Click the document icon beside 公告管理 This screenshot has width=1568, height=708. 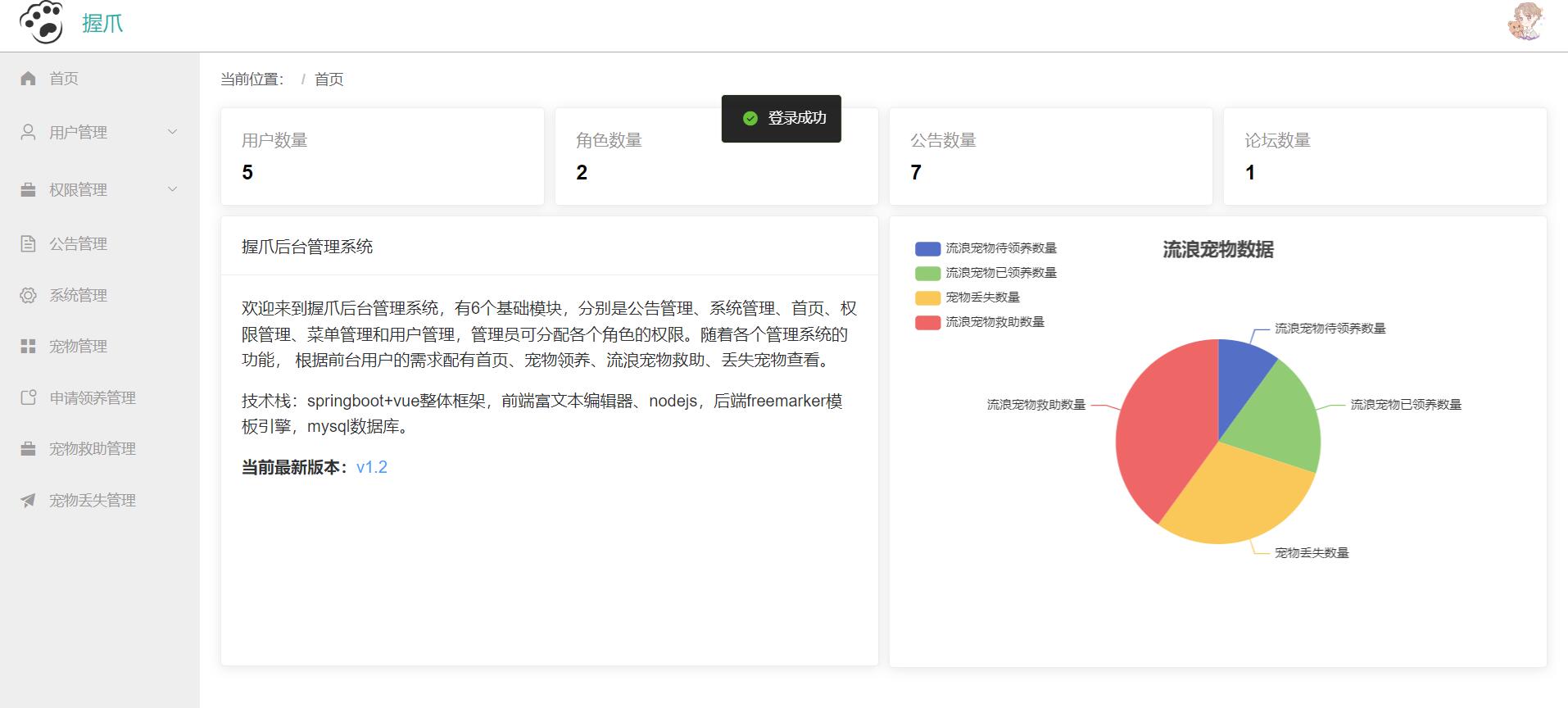28,243
